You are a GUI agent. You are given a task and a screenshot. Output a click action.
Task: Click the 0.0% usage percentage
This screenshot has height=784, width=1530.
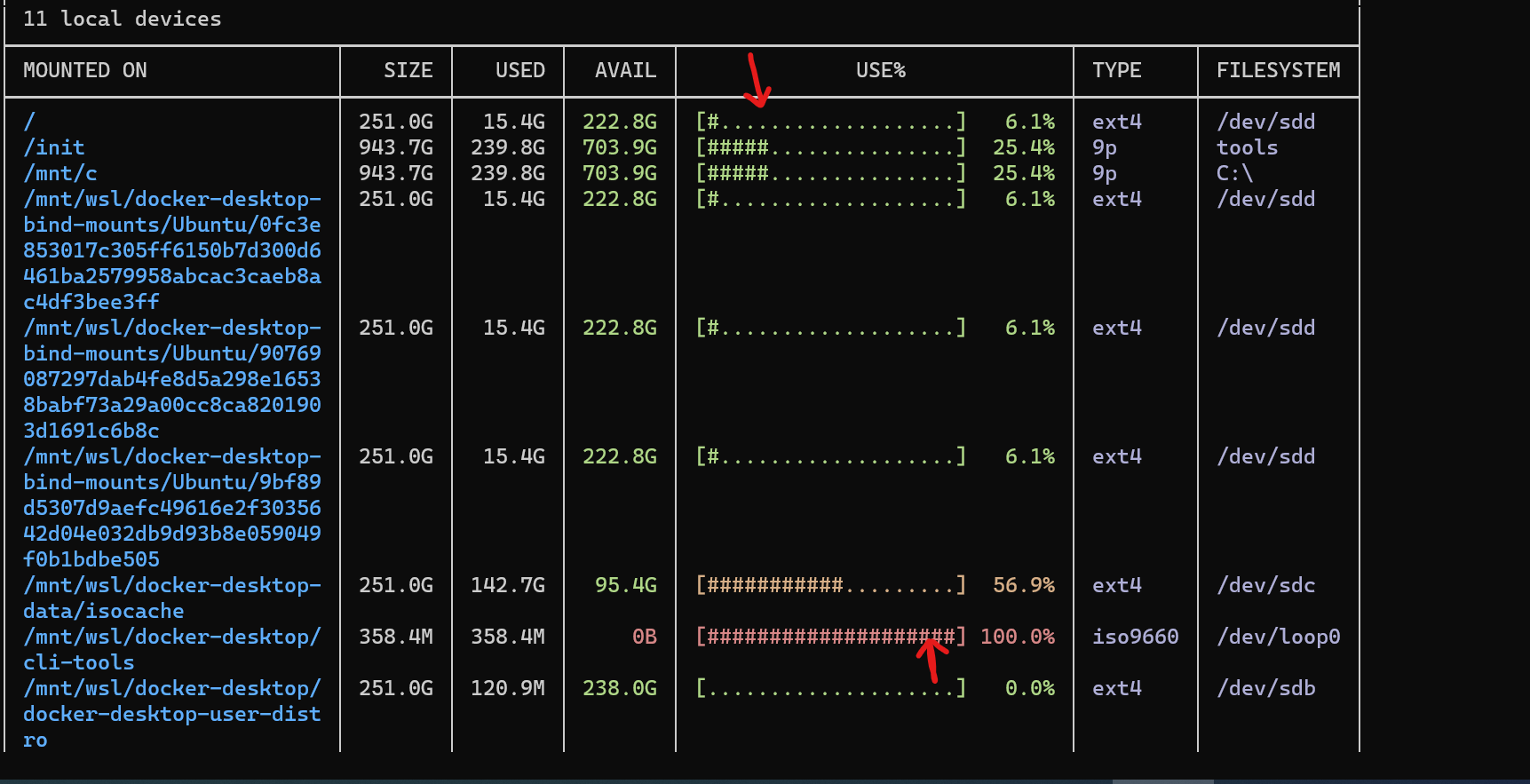1030,688
